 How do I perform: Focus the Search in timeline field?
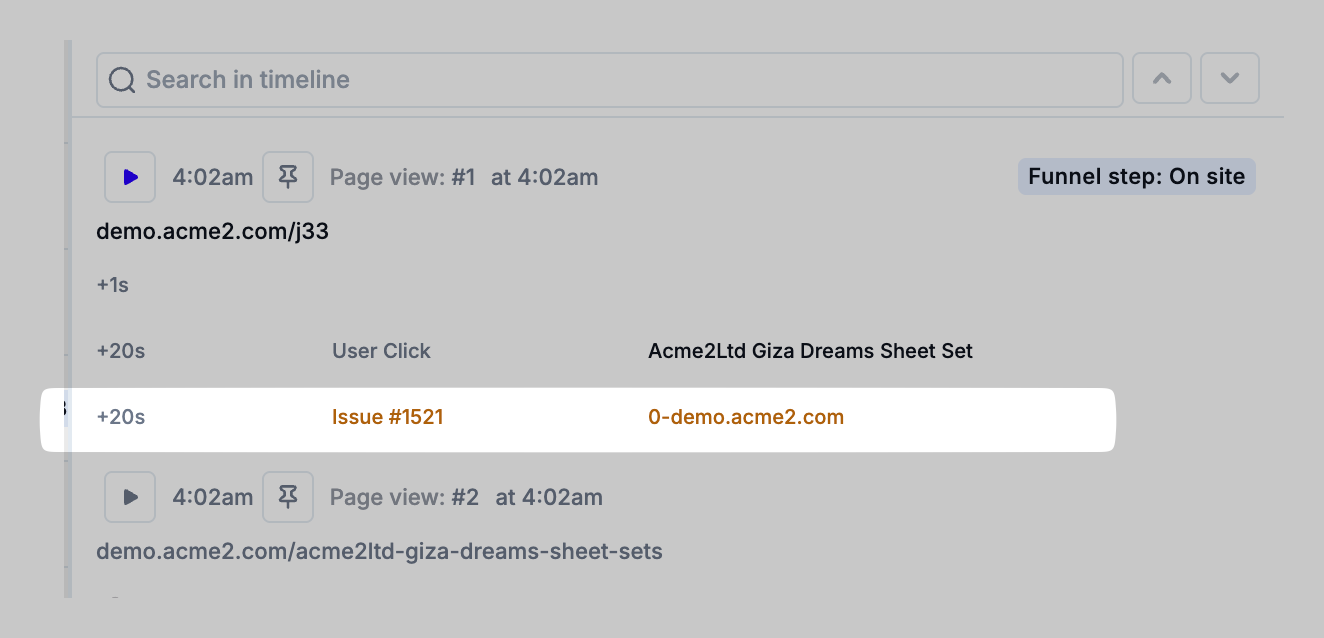620,80
